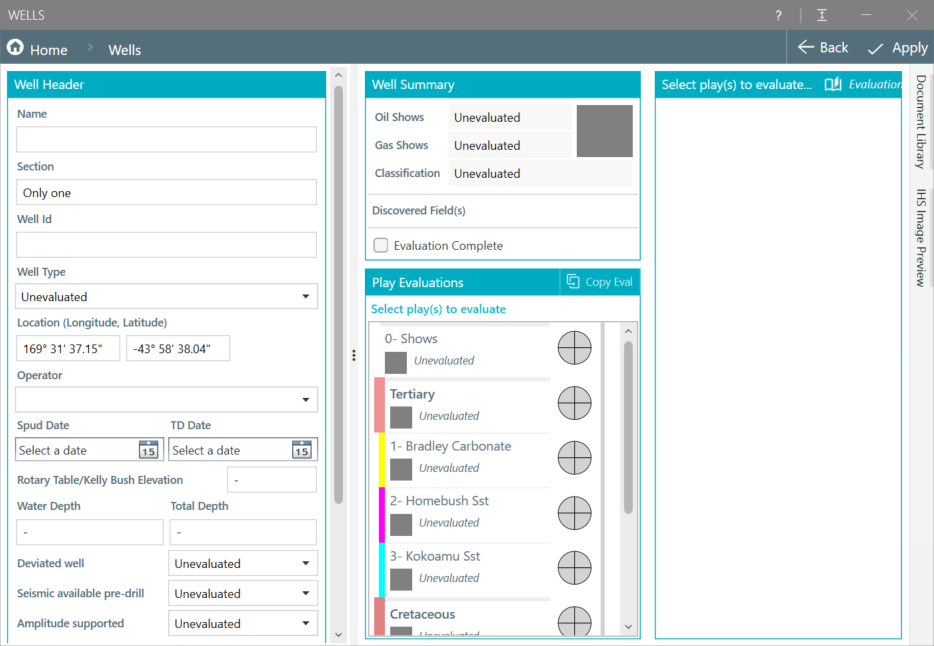Viewport: 934px width, 646px height.
Task: Click gray status square under 0- Shows
Action: 396,363
